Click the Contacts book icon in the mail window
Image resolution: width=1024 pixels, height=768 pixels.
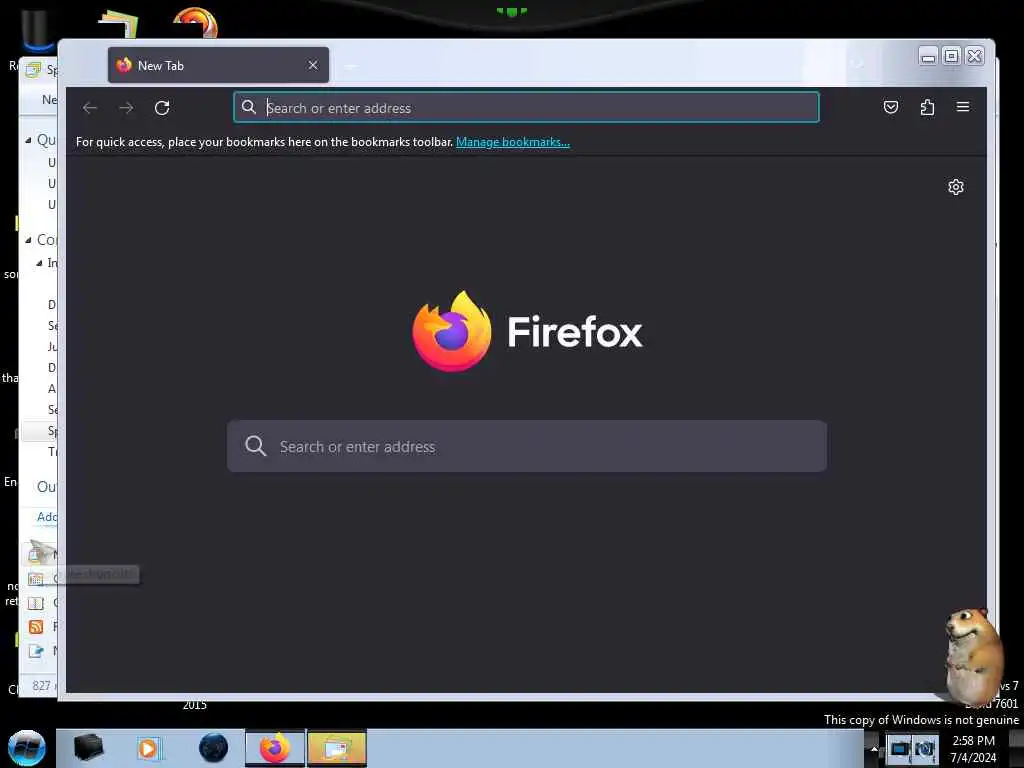[x=36, y=603]
